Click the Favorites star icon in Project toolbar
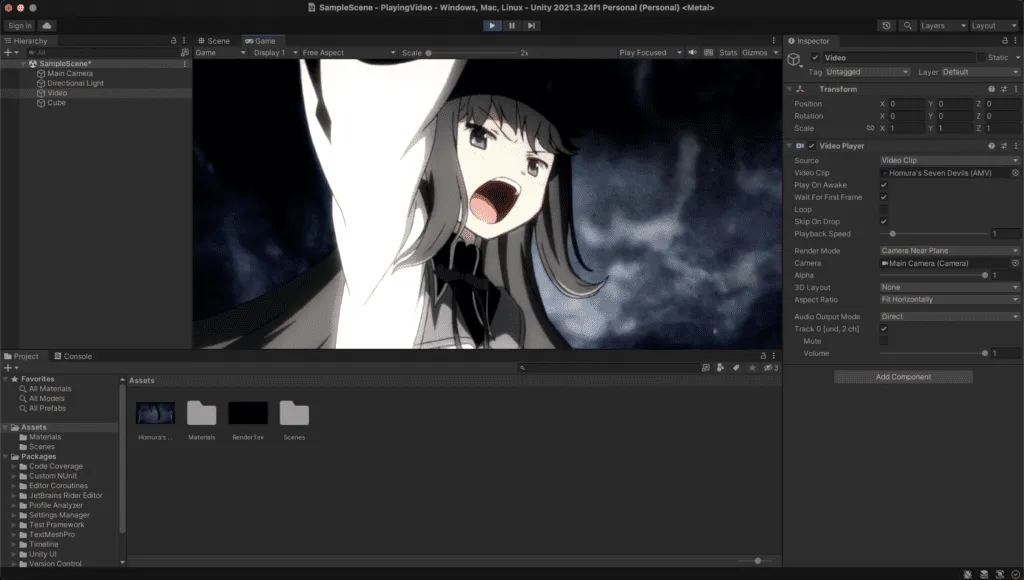Image resolution: width=1024 pixels, height=580 pixels. [752, 368]
